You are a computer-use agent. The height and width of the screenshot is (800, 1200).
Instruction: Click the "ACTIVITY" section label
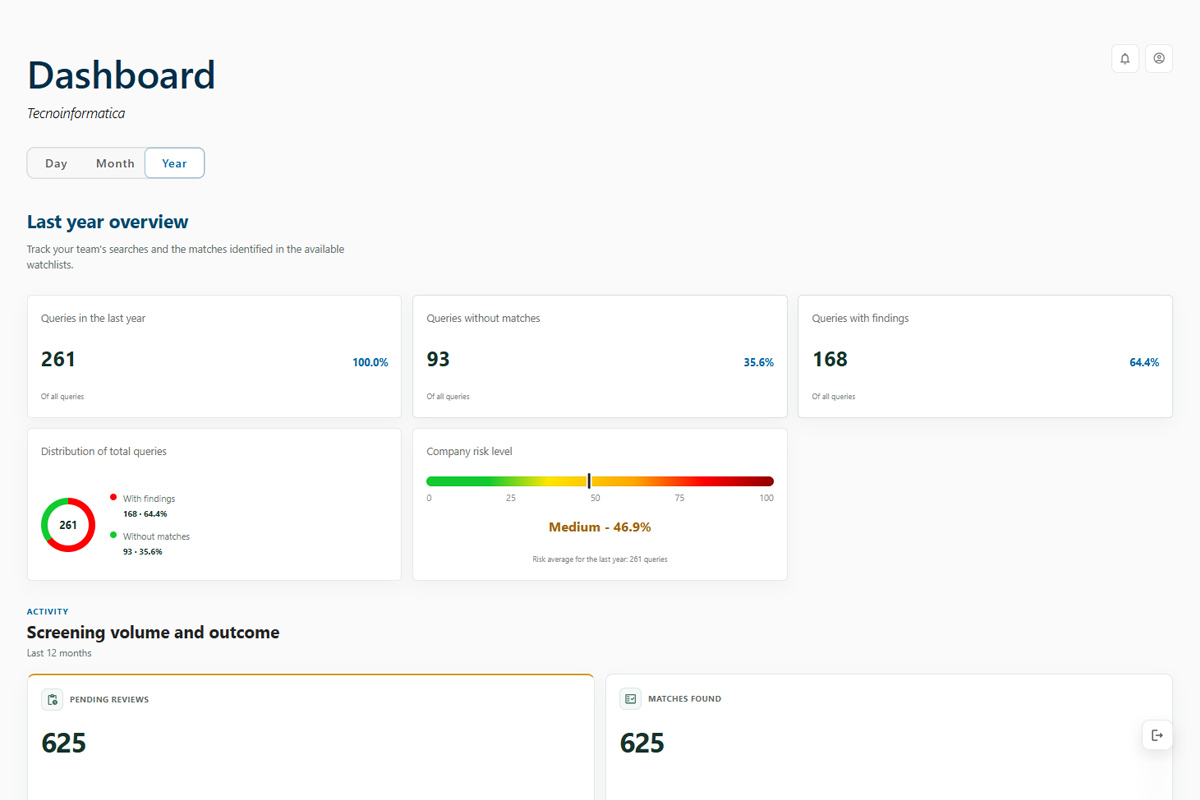48,611
